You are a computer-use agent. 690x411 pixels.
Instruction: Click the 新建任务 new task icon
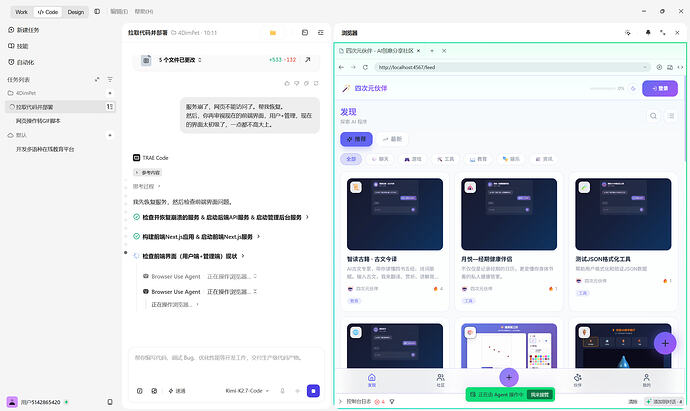(11, 30)
